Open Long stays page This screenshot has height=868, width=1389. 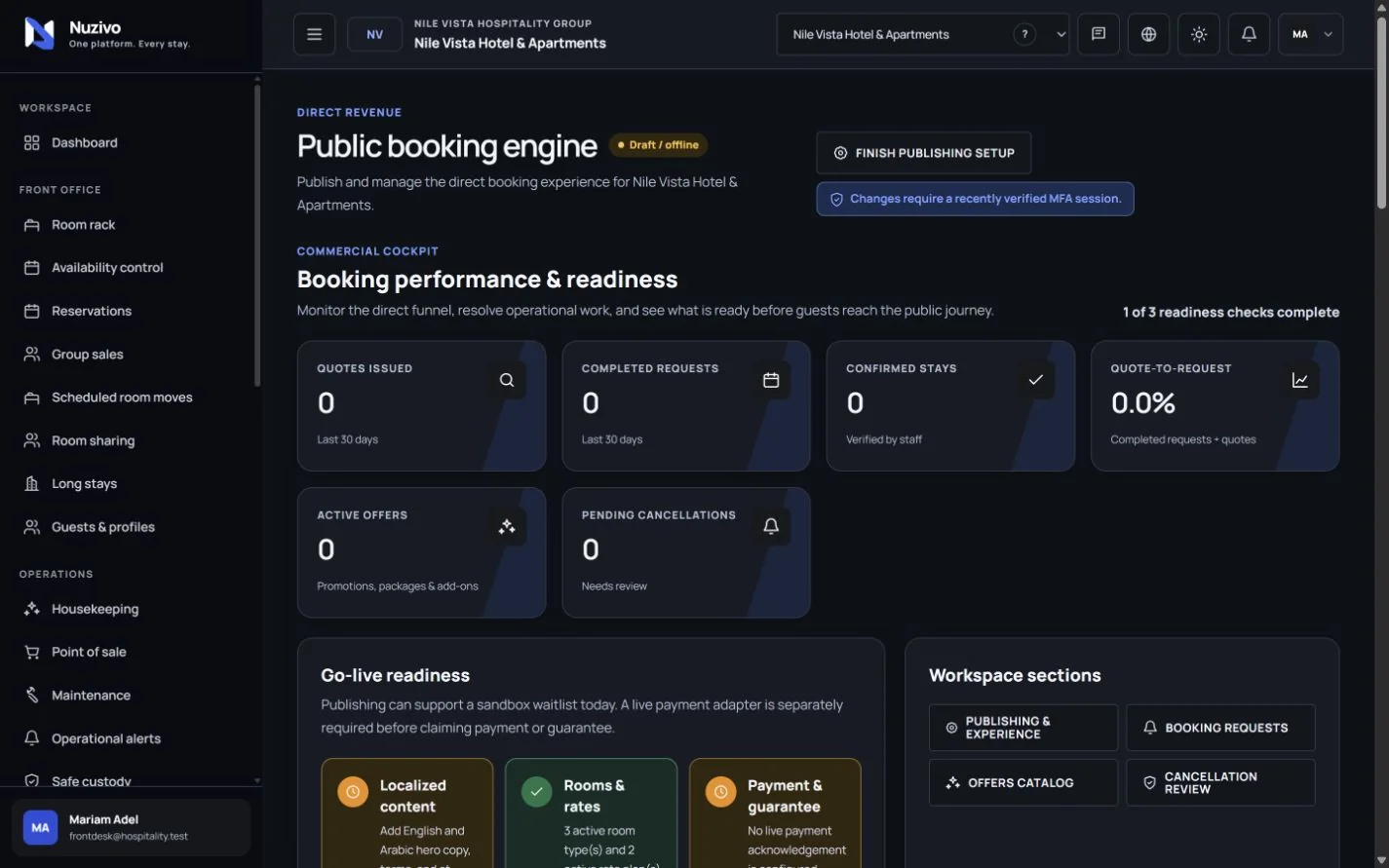tap(127, 484)
